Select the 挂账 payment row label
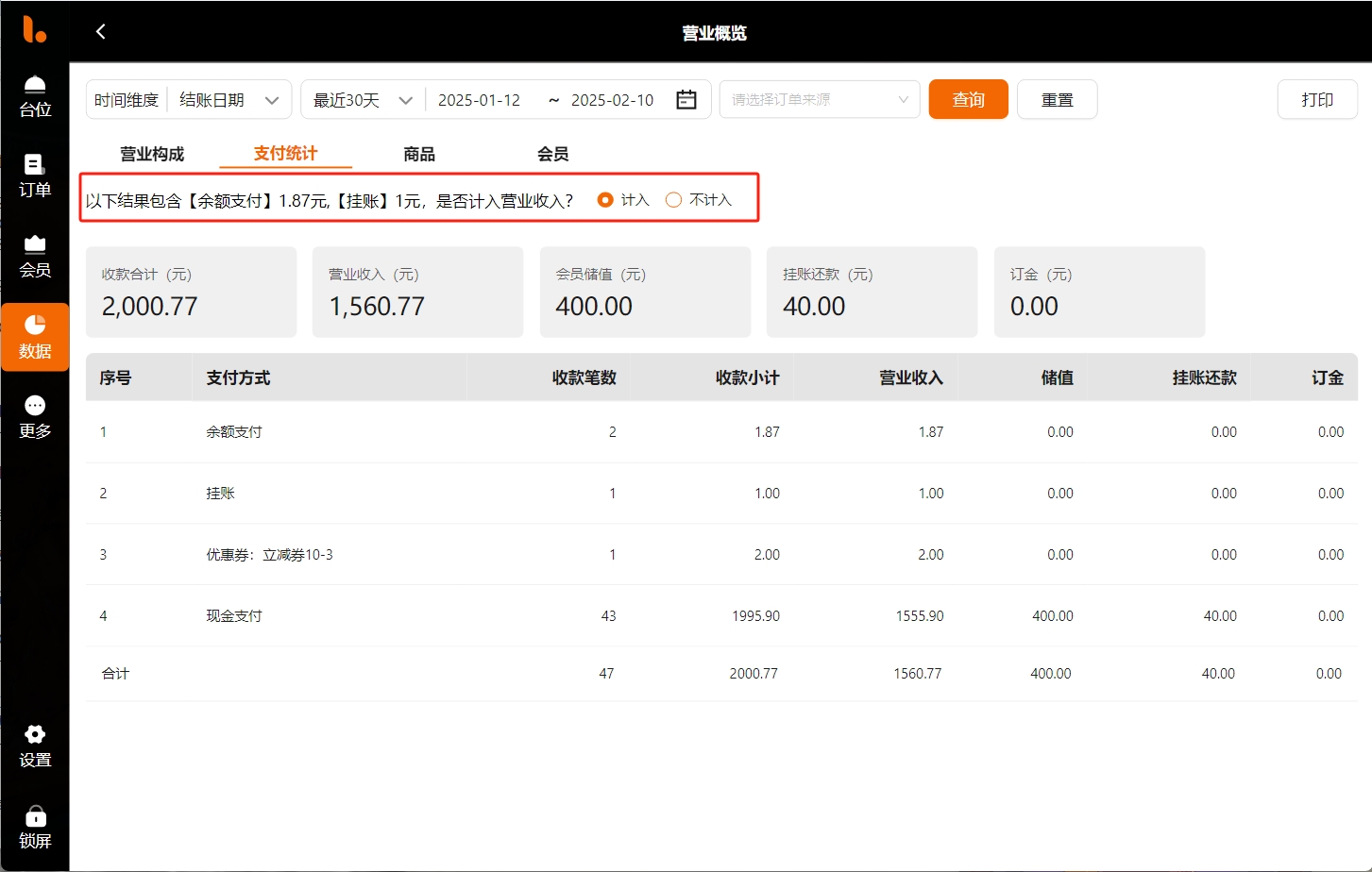This screenshot has width=1372, height=872. coord(220,494)
